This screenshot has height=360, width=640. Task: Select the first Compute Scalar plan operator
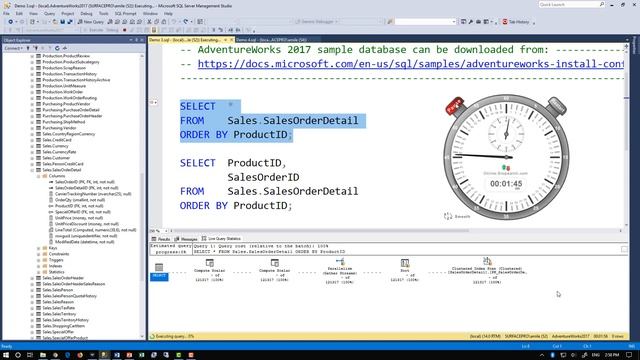point(209,270)
